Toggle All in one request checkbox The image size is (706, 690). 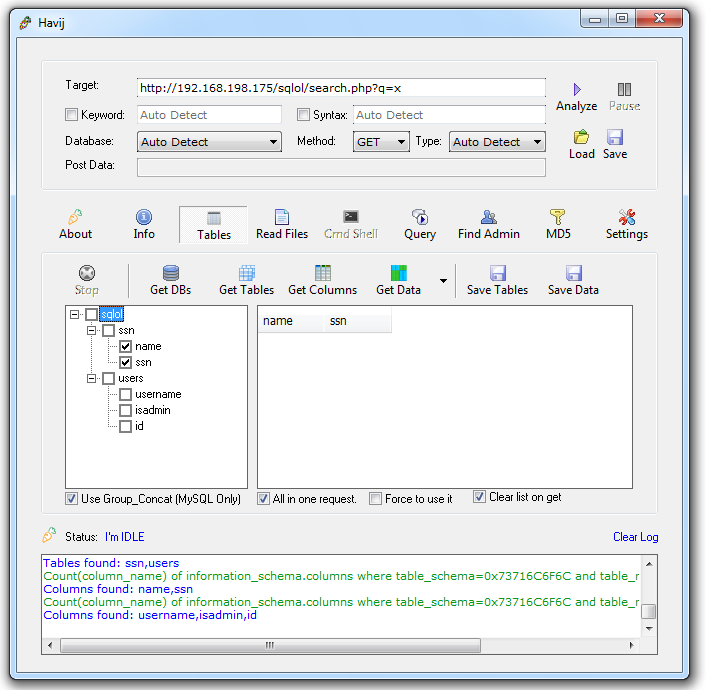(263, 499)
